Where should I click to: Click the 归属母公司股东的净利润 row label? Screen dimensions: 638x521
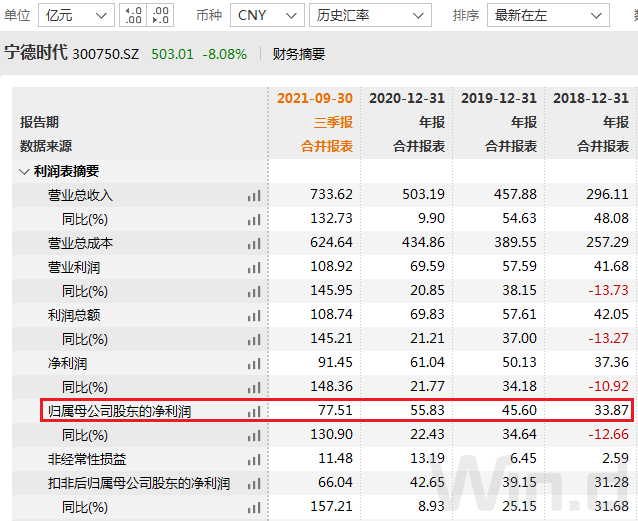[119, 412]
